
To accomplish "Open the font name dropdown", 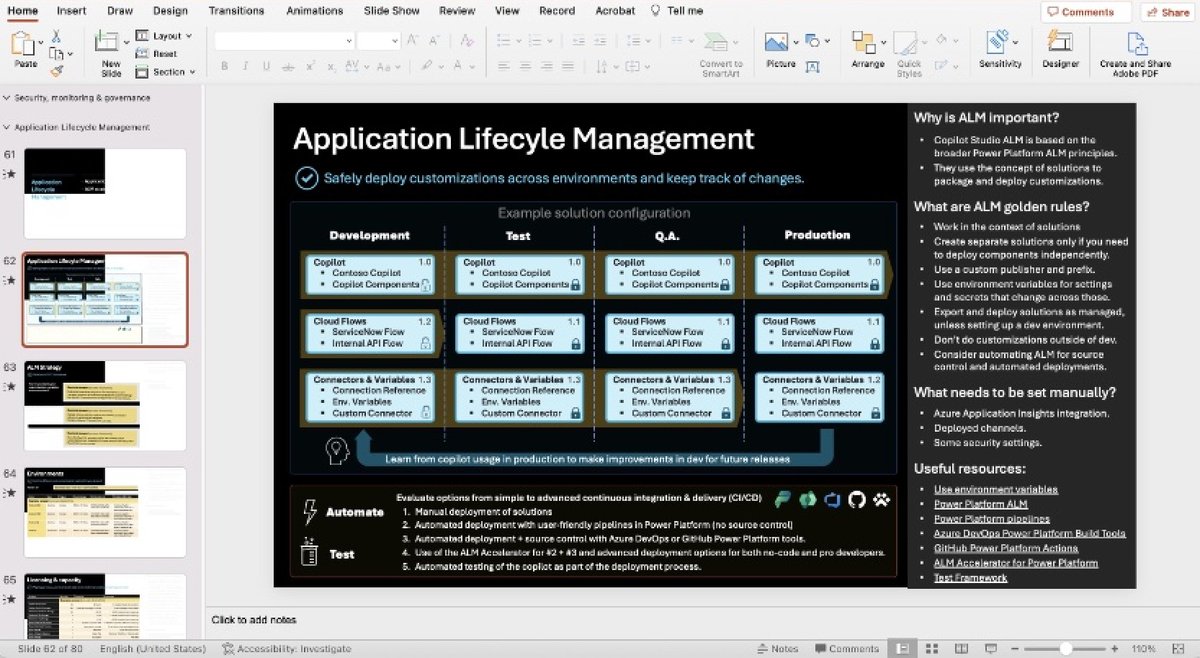I will [349, 41].
